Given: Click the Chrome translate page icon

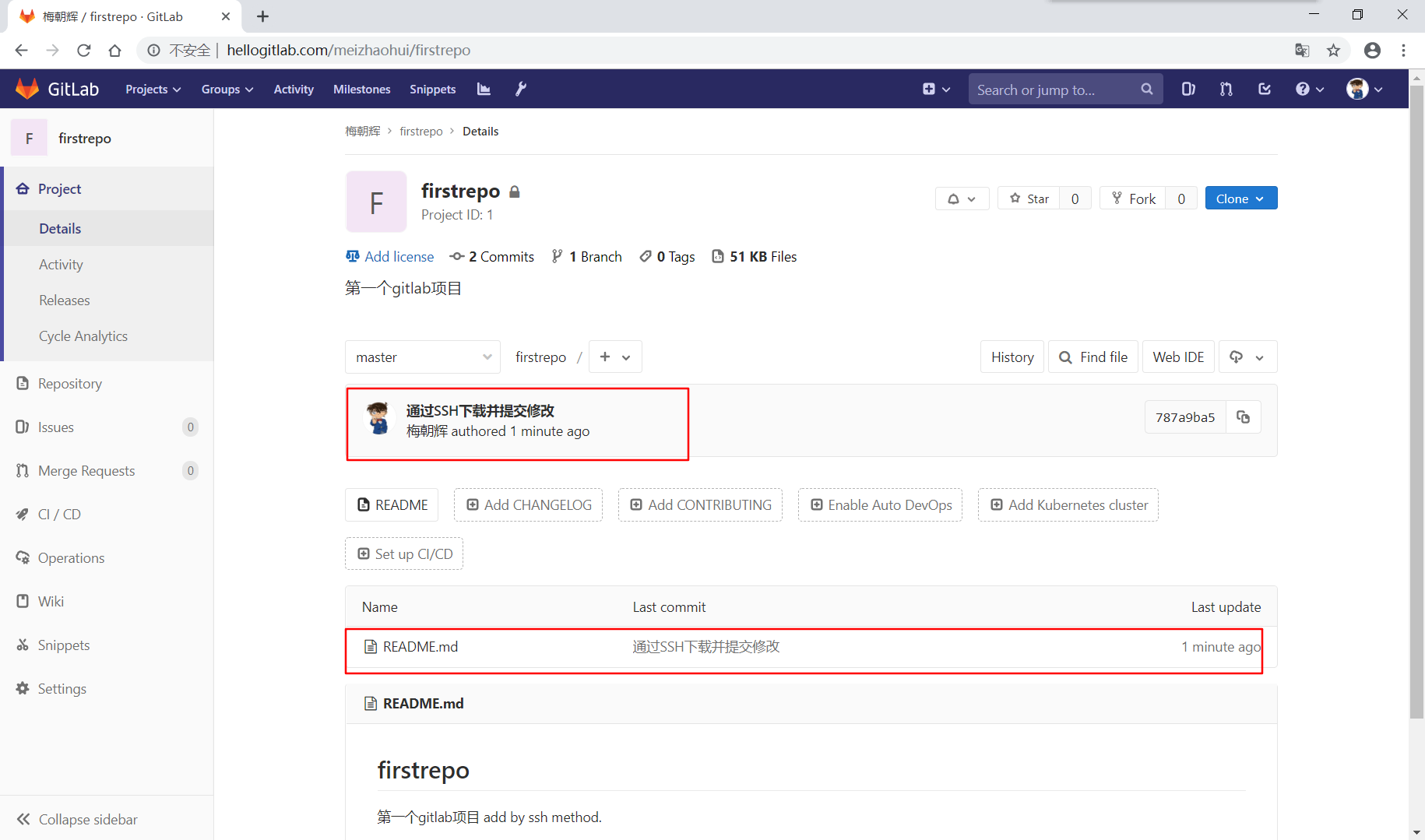Looking at the screenshot, I should pyautogui.click(x=1302, y=50).
